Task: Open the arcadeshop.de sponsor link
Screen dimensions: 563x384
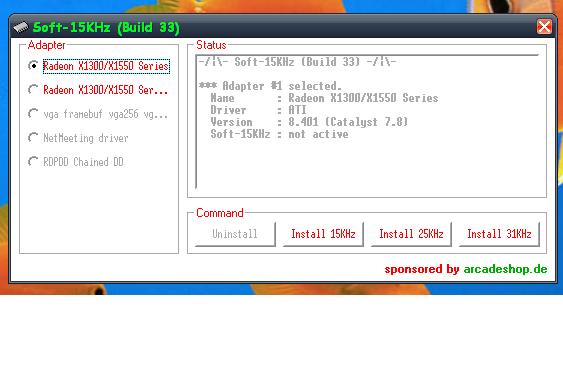Action: click(x=506, y=269)
